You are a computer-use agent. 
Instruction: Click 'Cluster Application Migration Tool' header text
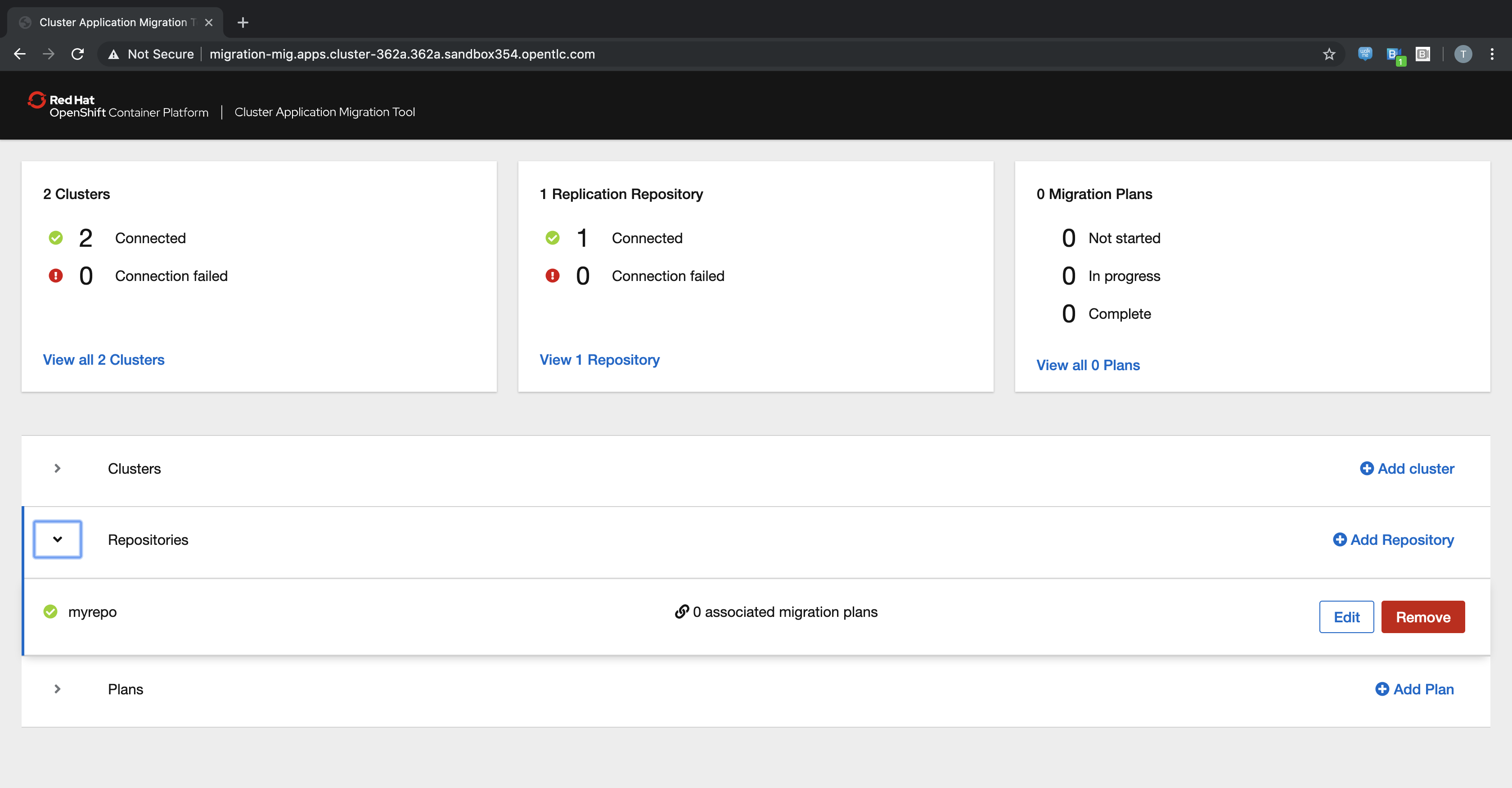pyautogui.click(x=324, y=112)
